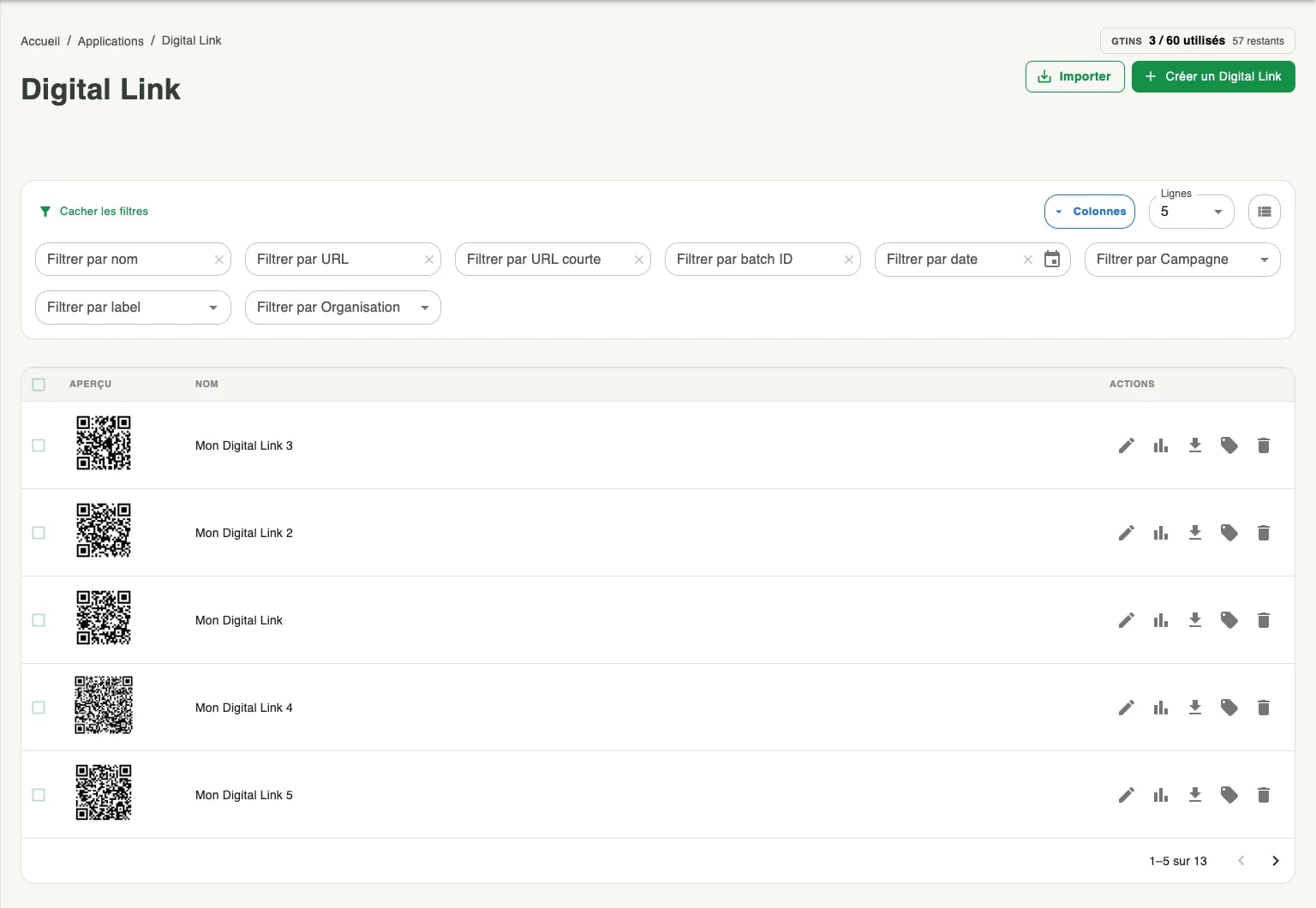The height and width of the screenshot is (908, 1316).
Task: Open Filtrer par Campagne dropdown
Action: point(1182,260)
